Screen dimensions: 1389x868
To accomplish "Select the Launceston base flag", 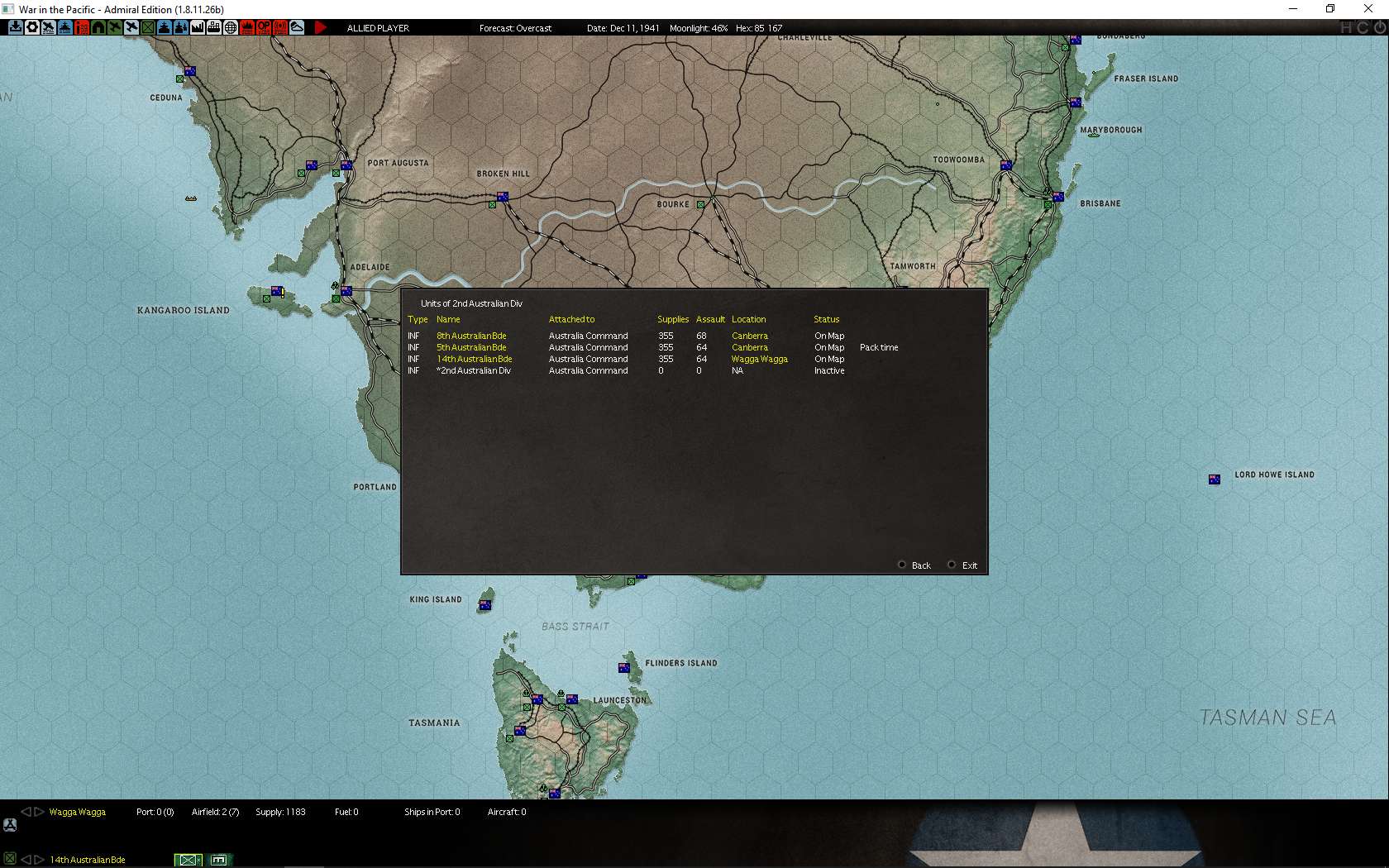I will [572, 699].
